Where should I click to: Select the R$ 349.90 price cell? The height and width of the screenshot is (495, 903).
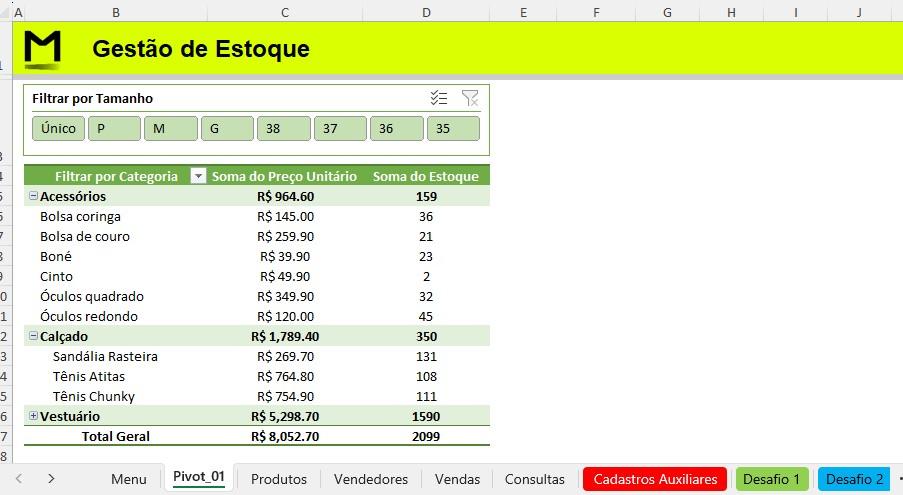[x=285, y=296]
